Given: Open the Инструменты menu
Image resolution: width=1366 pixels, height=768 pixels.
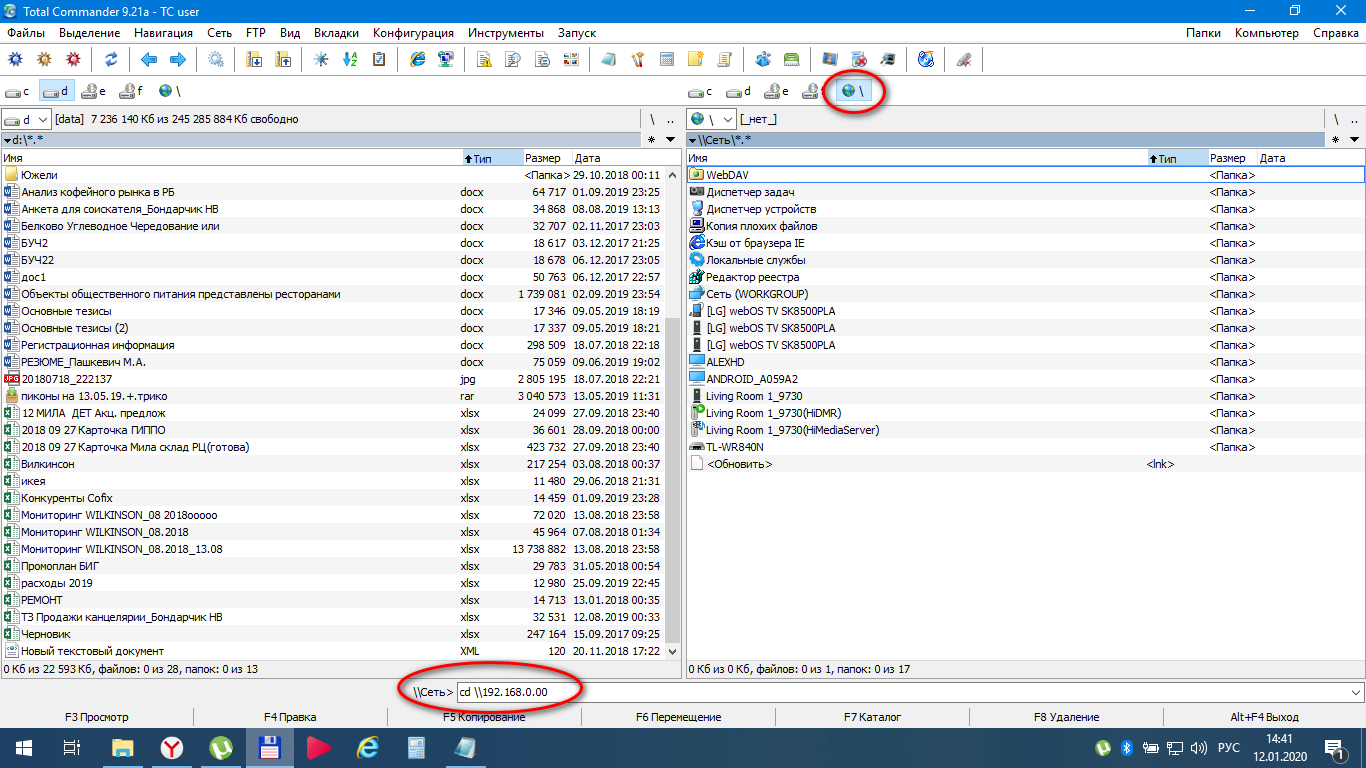Looking at the screenshot, I should [506, 33].
